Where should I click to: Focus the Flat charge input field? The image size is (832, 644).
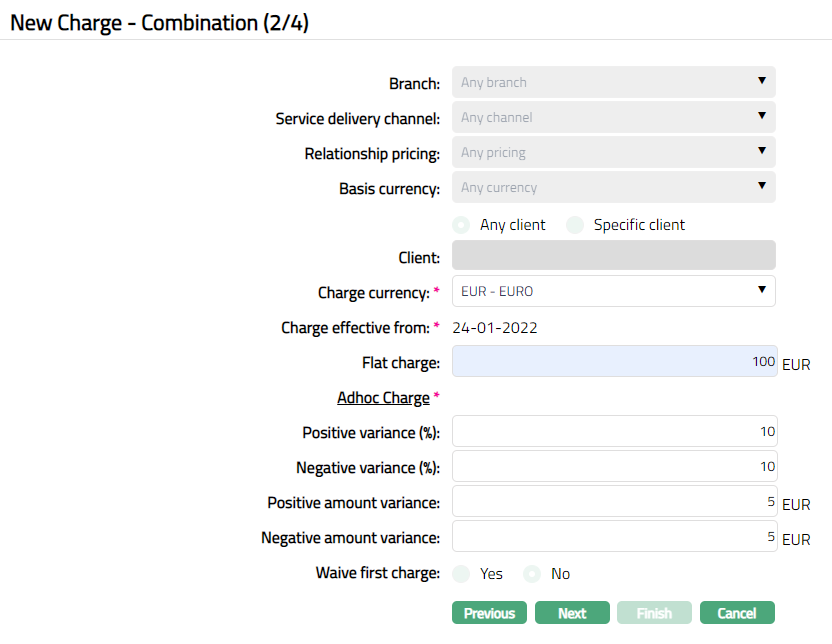(x=613, y=361)
